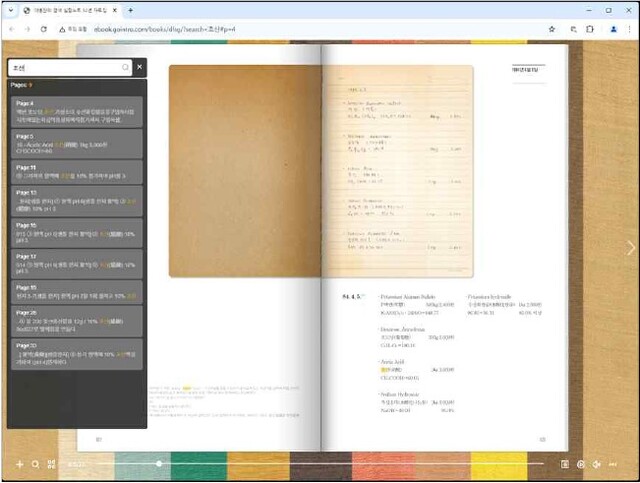Open a new browser tab

131,10
